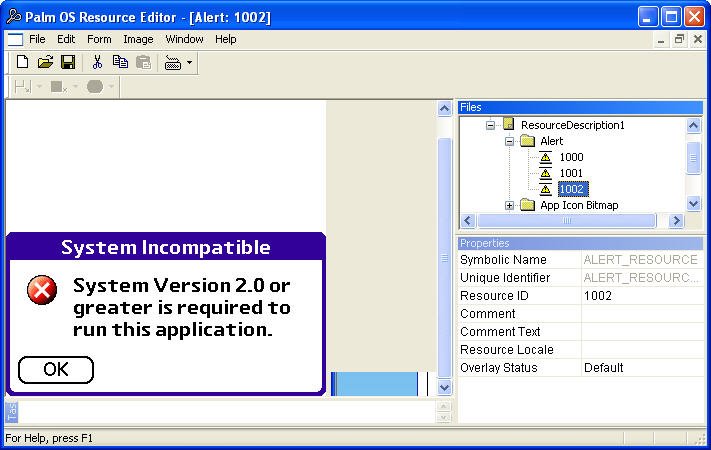The image size is (711, 450).
Task: Collapse the ResourceDescription1 tree node
Action: [490, 125]
